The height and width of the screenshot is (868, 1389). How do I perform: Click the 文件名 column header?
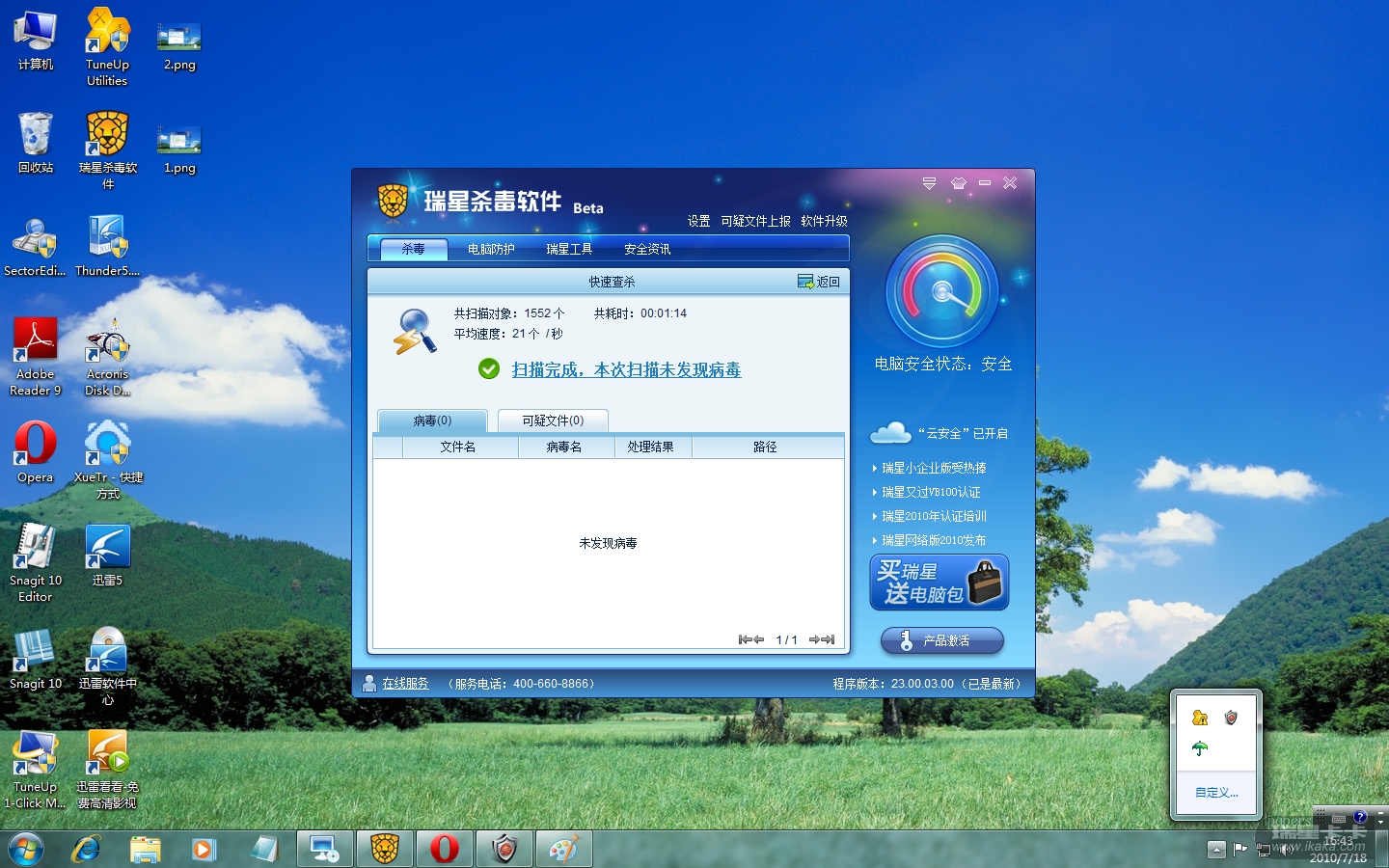coord(458,448)
